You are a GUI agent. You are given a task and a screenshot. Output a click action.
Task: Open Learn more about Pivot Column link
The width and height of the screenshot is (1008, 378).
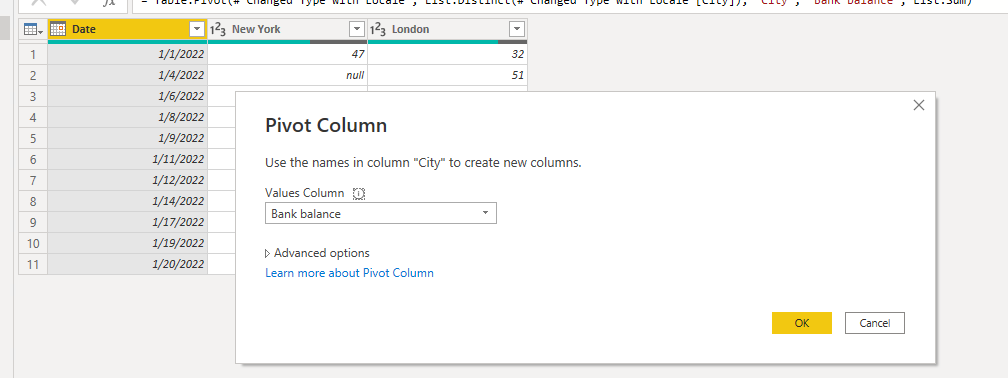[x=349, y=273]
